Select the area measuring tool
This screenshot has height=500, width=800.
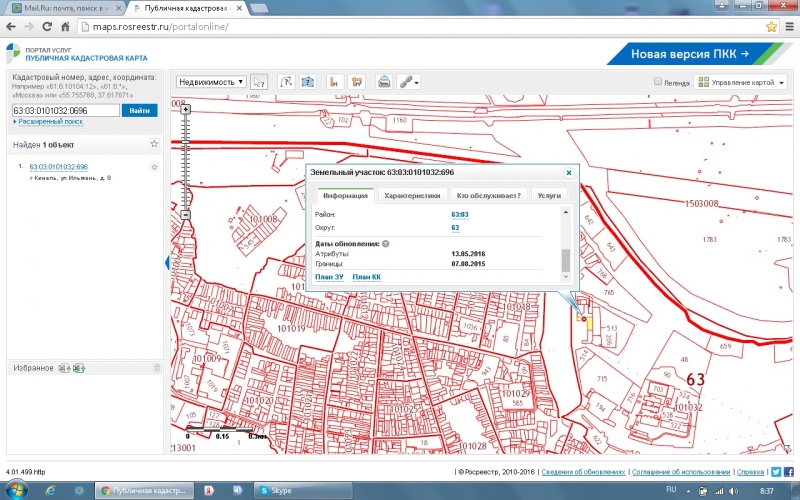357,82
